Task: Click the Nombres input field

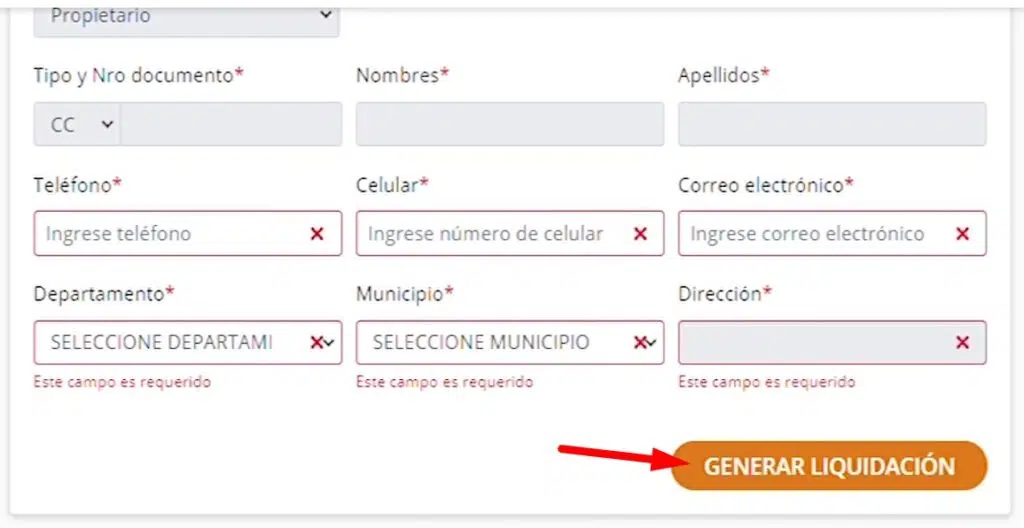Action: pyautogui.click(x=510, y=124)
